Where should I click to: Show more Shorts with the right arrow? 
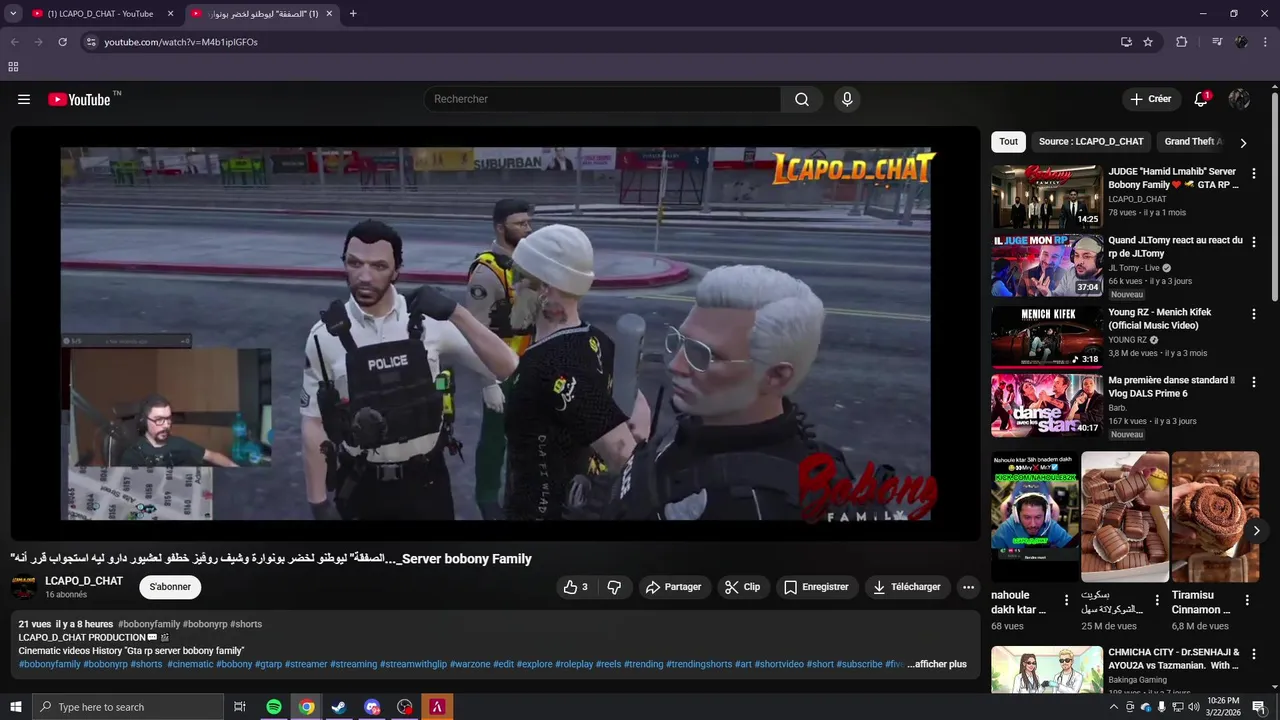tap(1256, 530)
